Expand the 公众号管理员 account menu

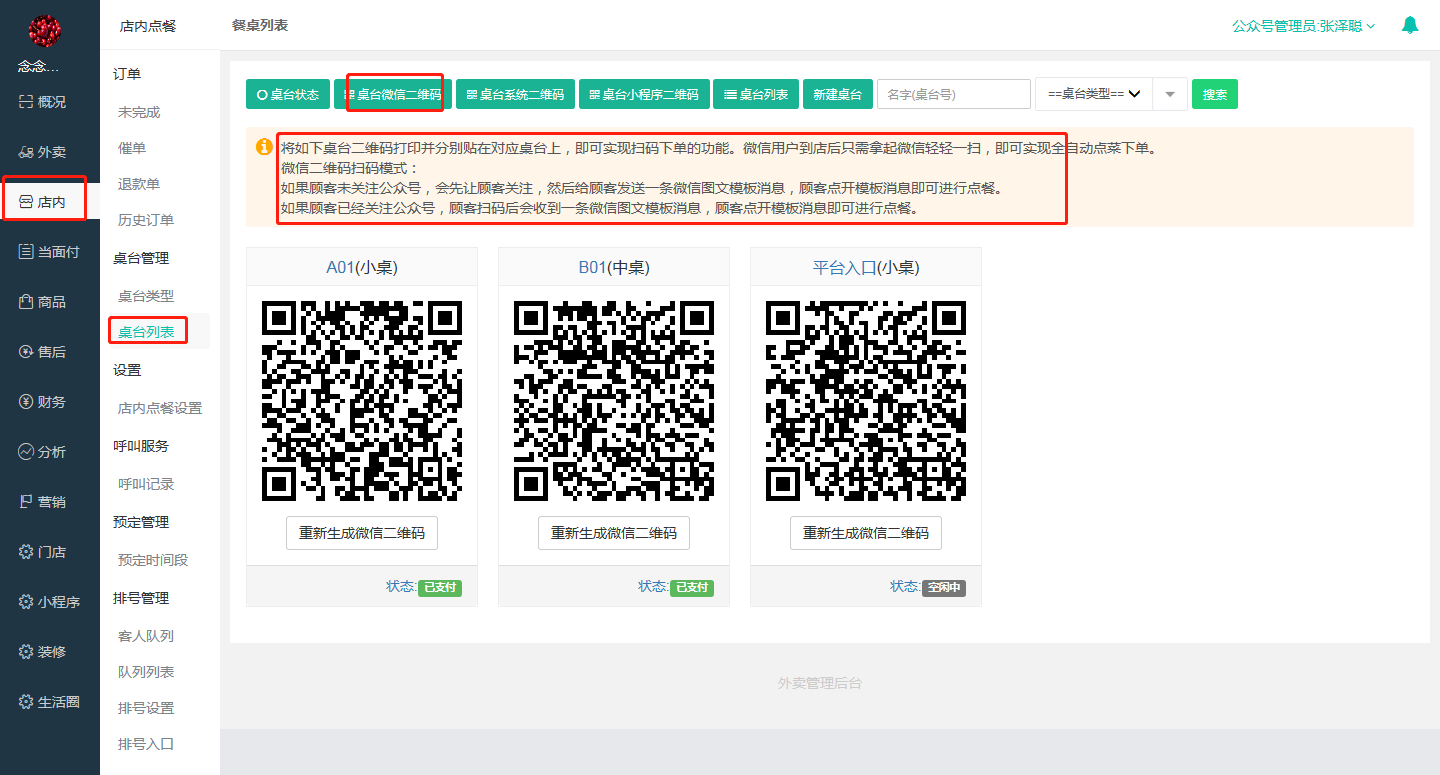tap(1303, 26)
